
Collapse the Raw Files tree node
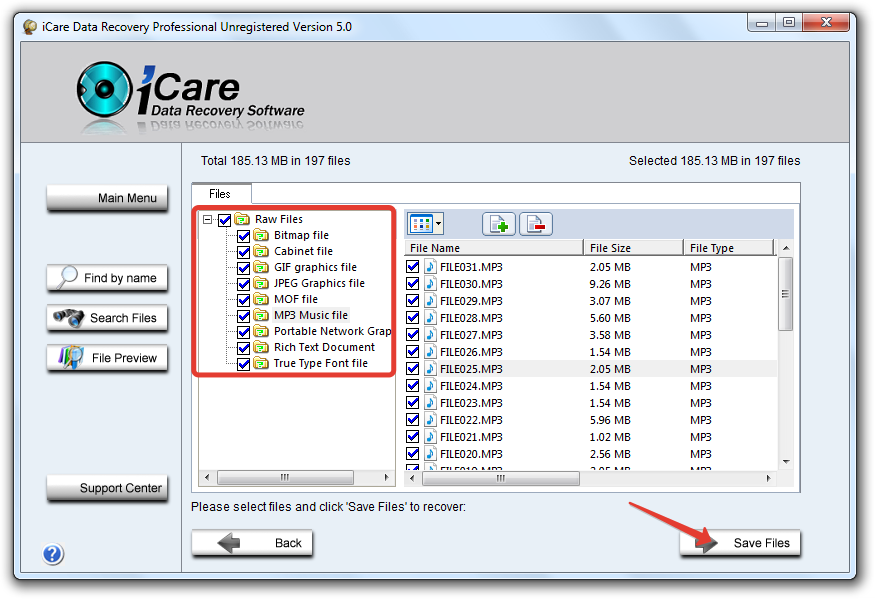pos(208,219)
